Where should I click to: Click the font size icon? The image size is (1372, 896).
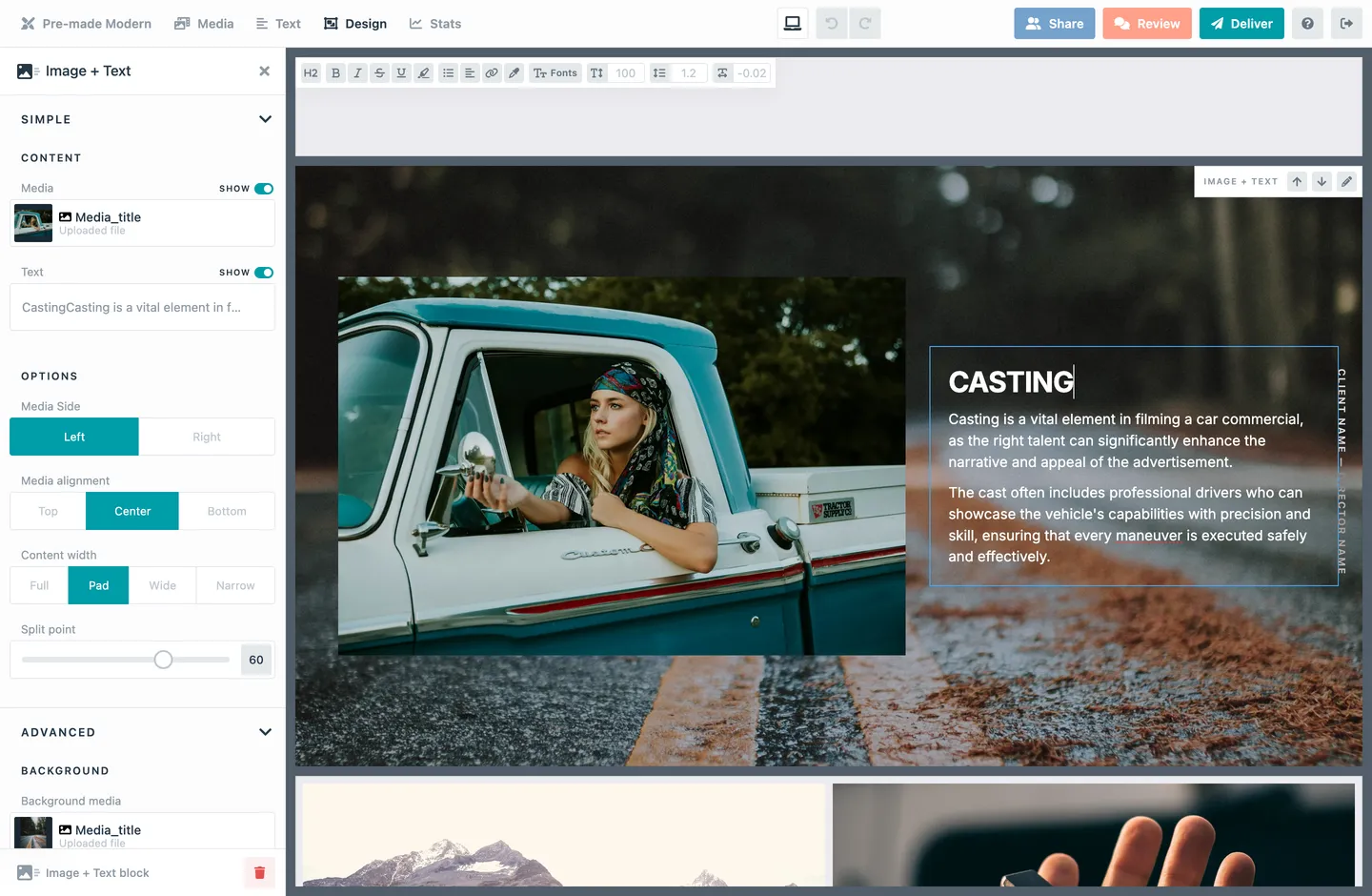[596, 73]
